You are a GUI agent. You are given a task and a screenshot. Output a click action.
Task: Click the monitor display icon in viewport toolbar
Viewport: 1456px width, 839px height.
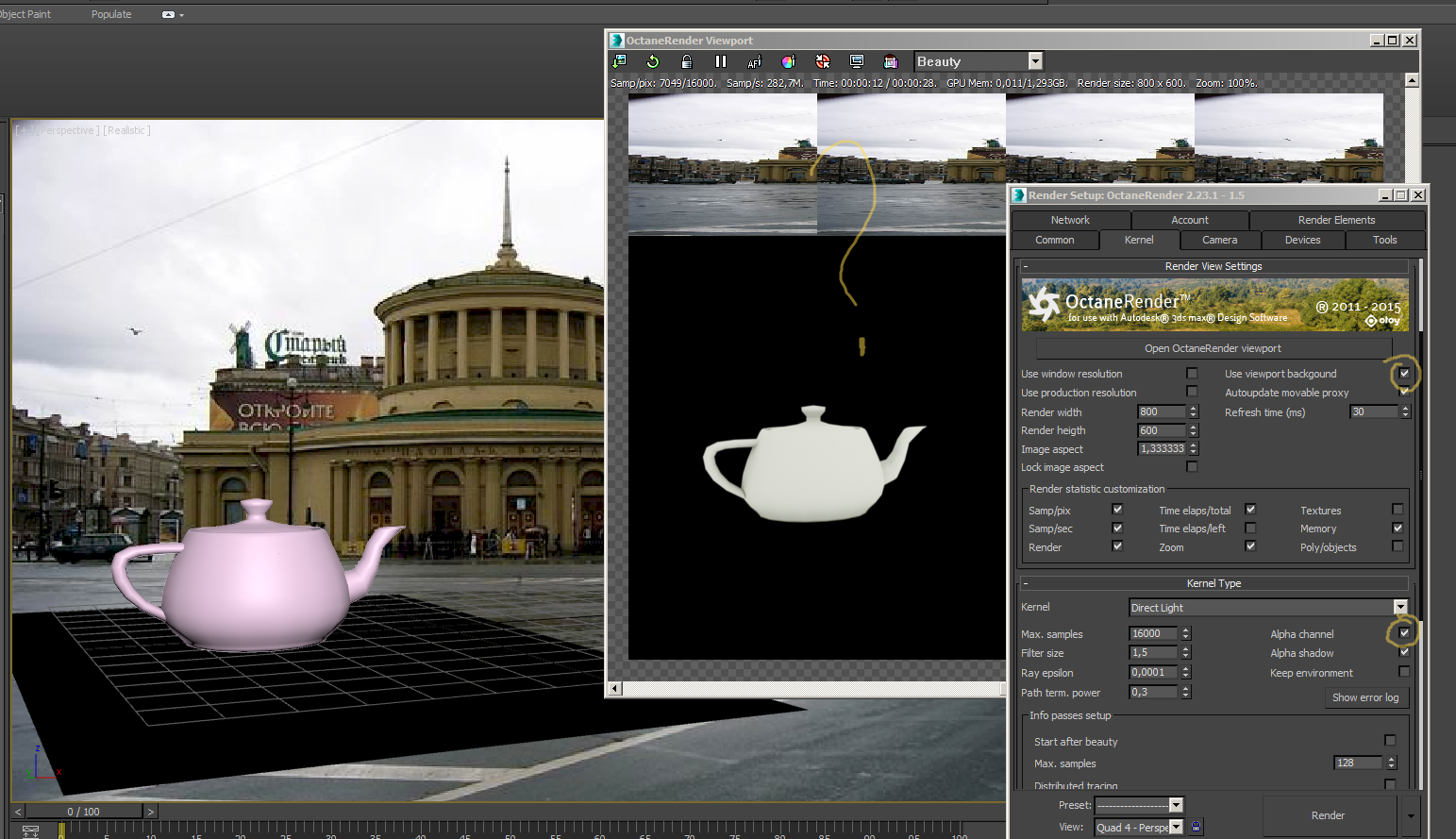point(857,61)
